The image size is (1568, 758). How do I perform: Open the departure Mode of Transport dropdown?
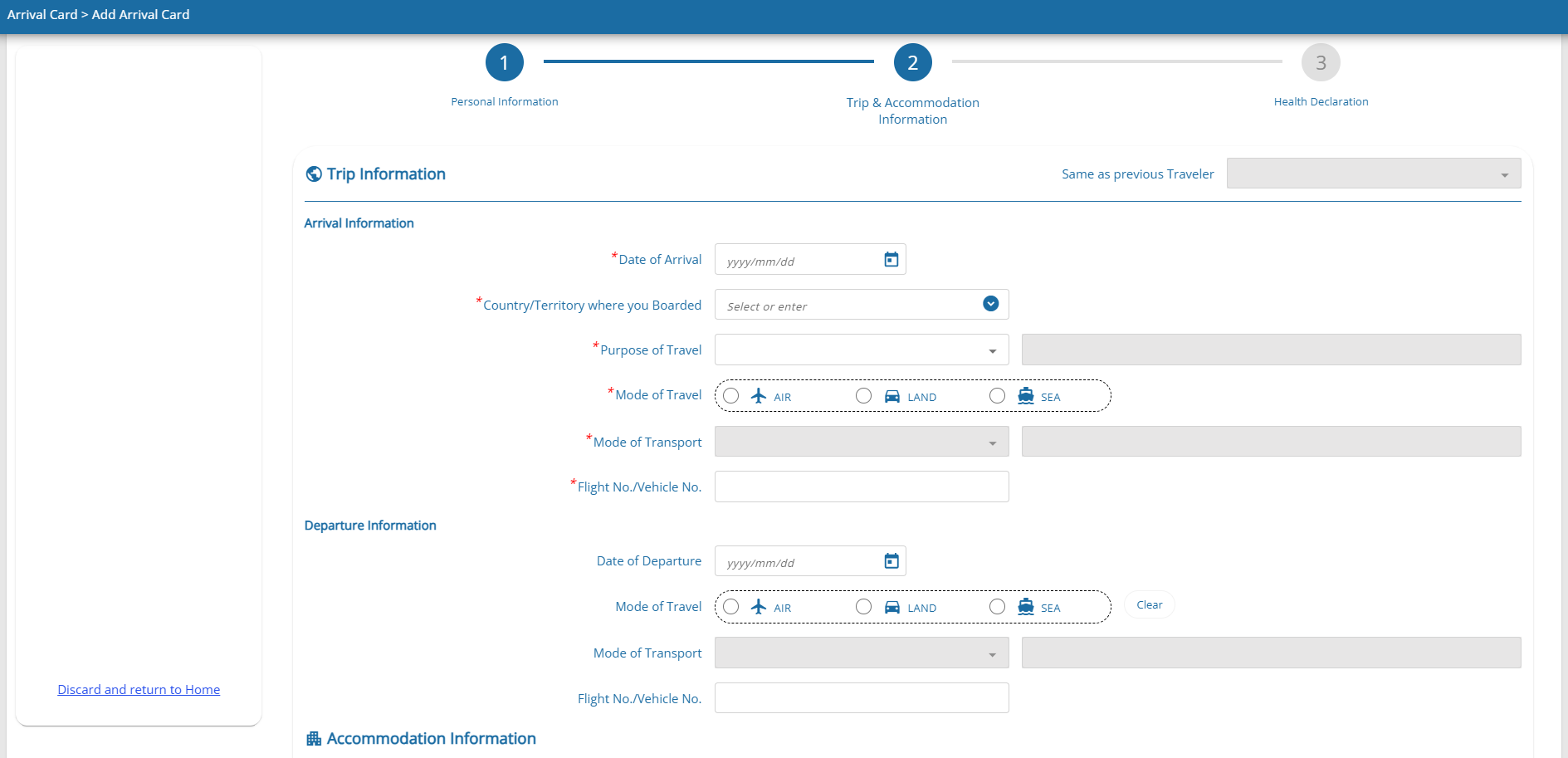(x=862, y=653)
